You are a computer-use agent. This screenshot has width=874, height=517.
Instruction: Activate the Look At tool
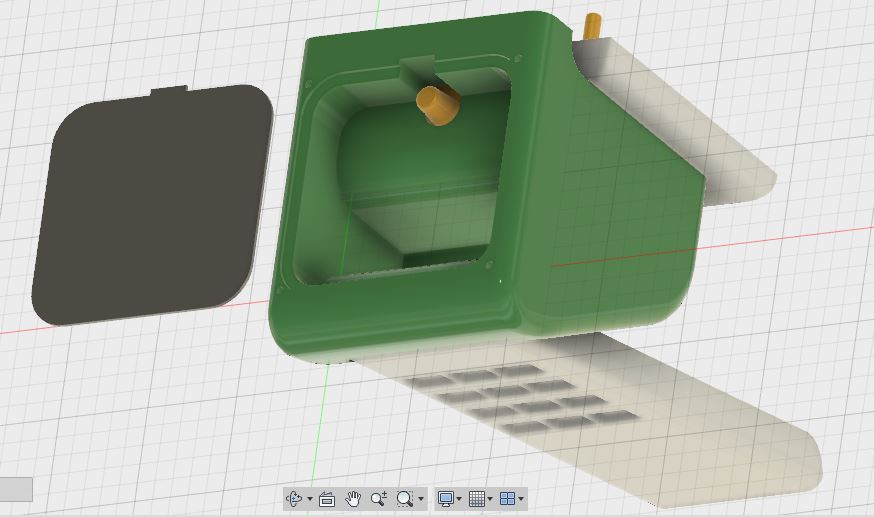[x=327, y=499]
